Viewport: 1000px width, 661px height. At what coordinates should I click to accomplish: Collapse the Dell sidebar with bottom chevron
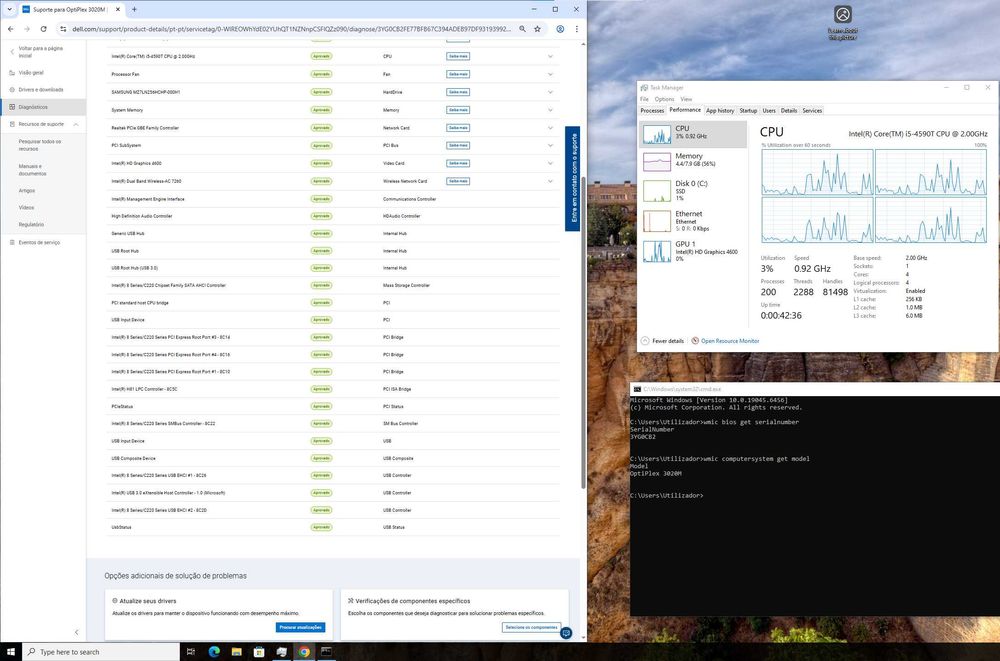[77, 632]
